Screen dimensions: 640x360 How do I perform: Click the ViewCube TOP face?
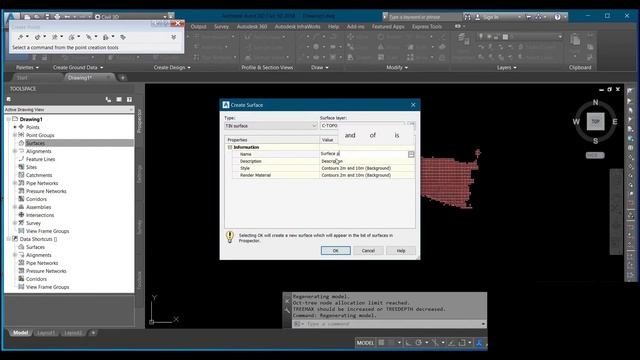point(596,122)
